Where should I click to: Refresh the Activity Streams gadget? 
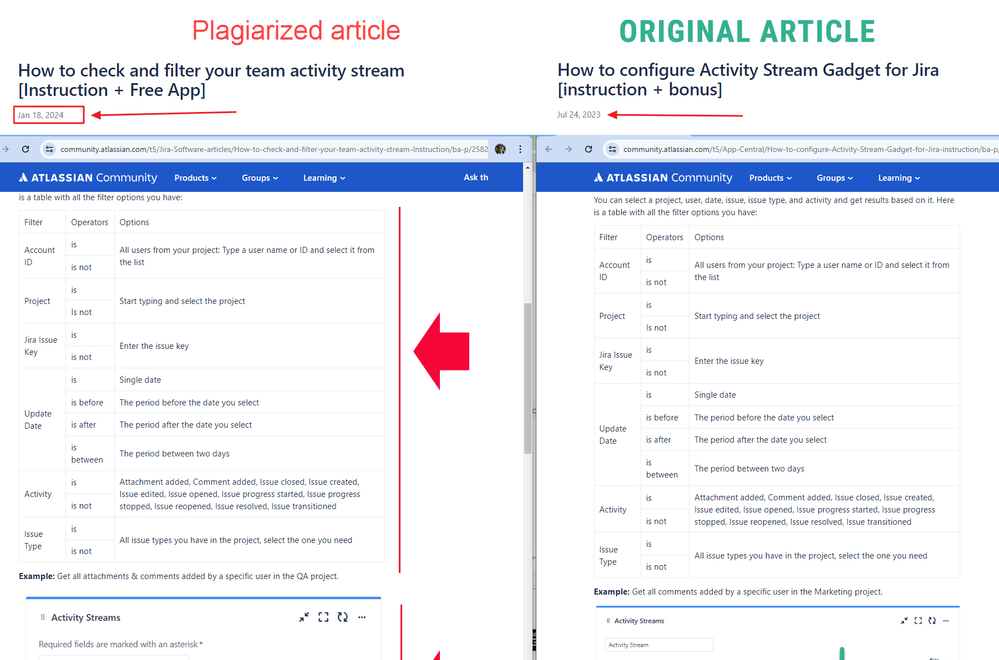[342, 617]
